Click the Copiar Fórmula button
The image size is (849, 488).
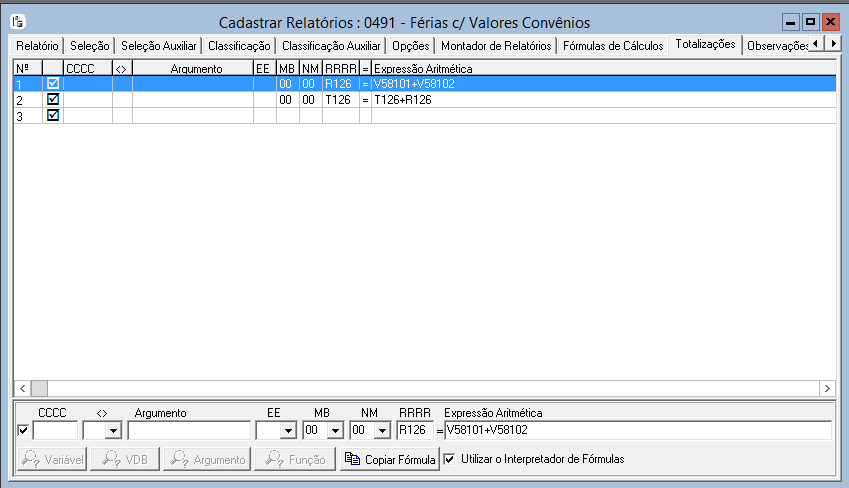click(390, 460)
